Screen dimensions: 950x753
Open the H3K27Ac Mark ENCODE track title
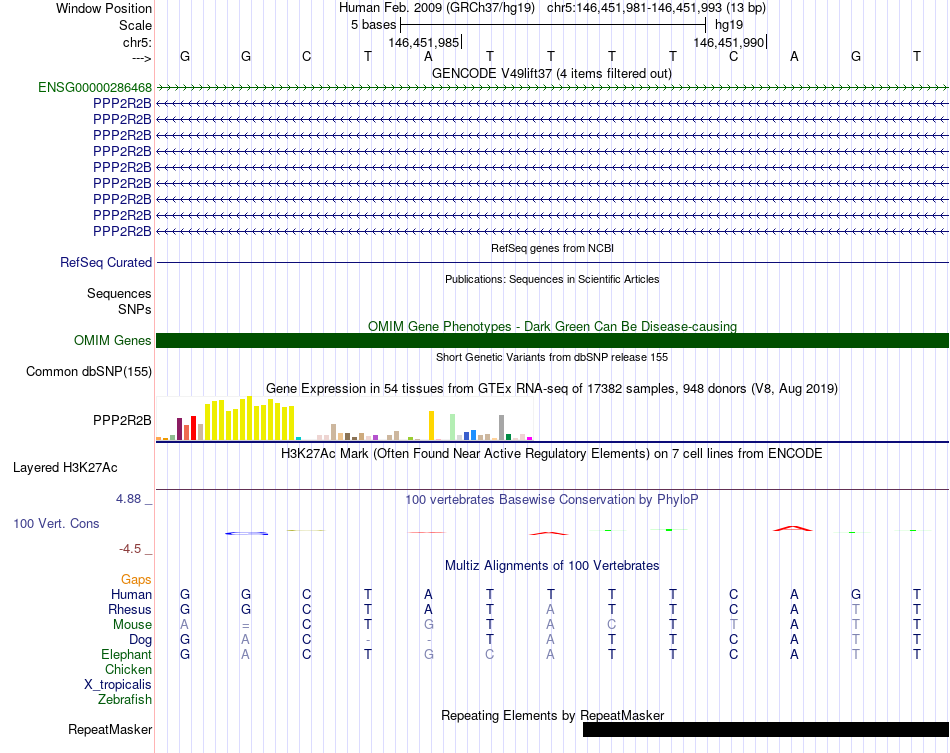pyautogui.click(x=552, y=454)
